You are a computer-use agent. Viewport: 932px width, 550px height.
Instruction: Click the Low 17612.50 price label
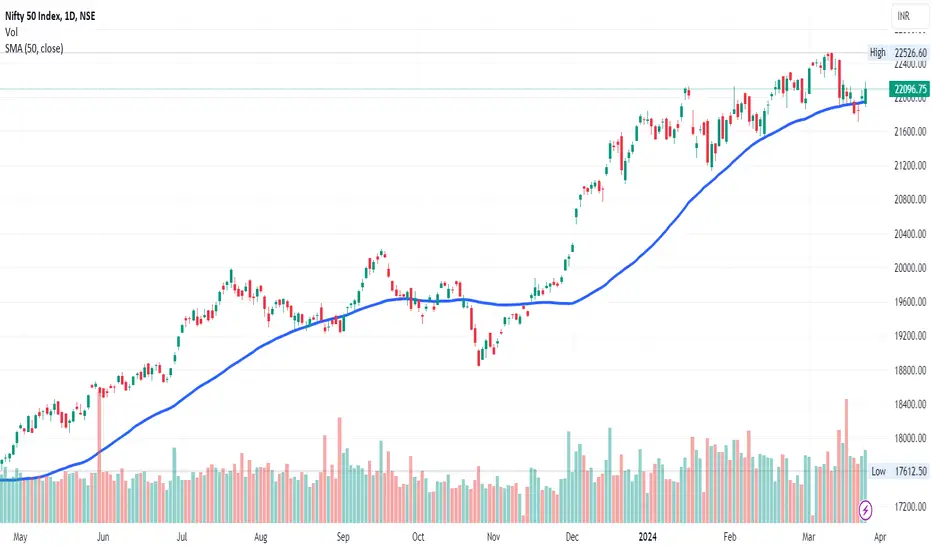click(898, 471)
